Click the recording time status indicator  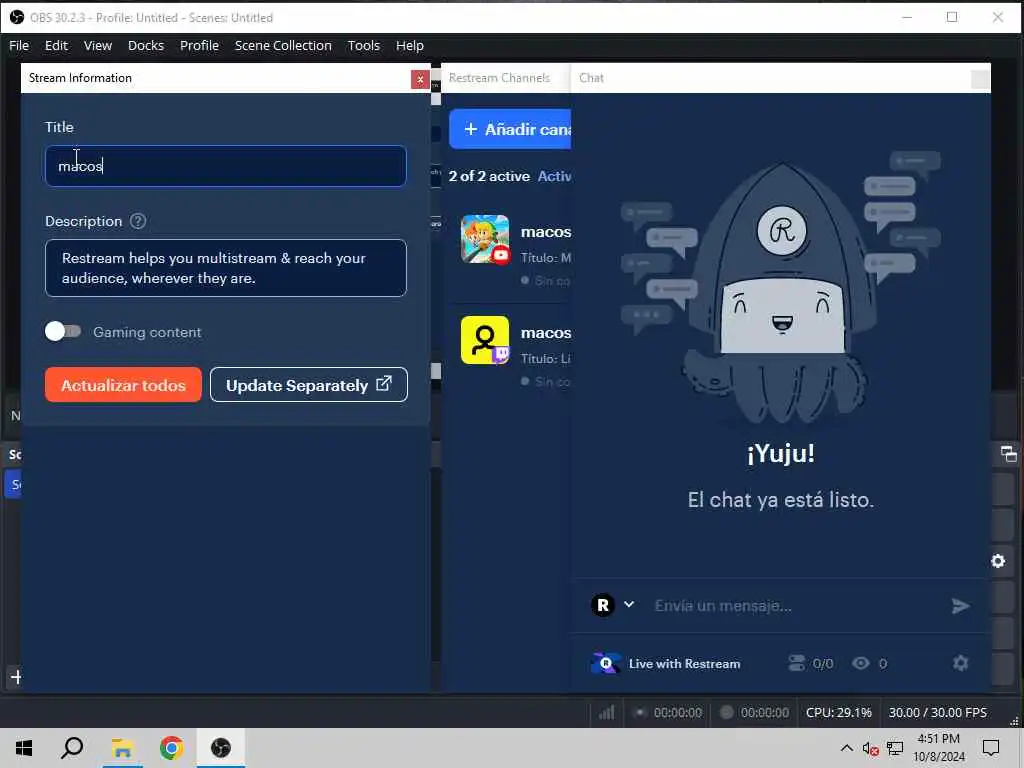(x=754, y=712)
